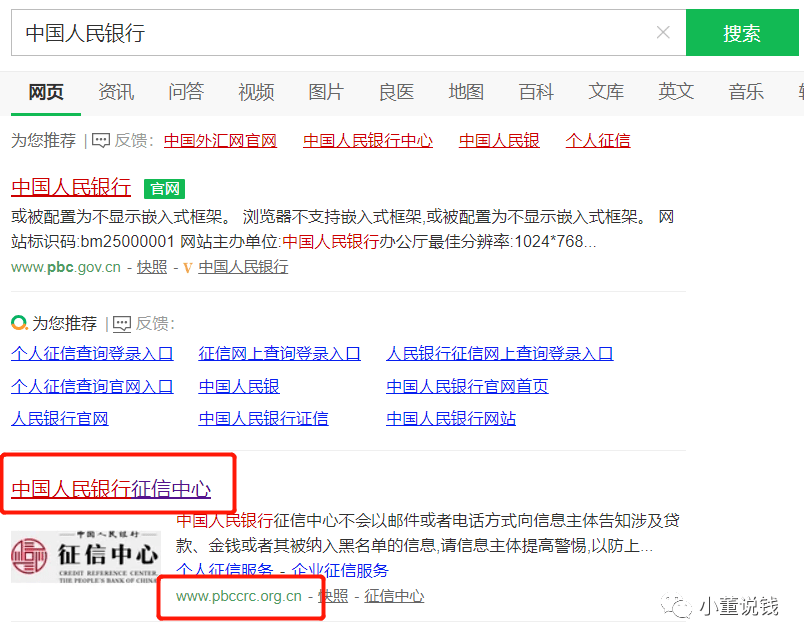Open the 企业征信服务 sublink

[x=340, y=570]
